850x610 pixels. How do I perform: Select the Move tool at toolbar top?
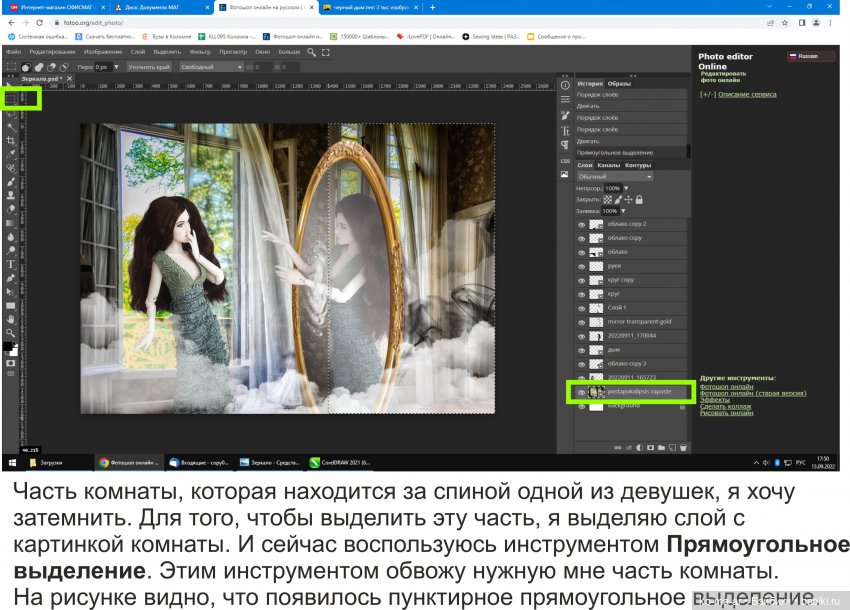point(9,80)
